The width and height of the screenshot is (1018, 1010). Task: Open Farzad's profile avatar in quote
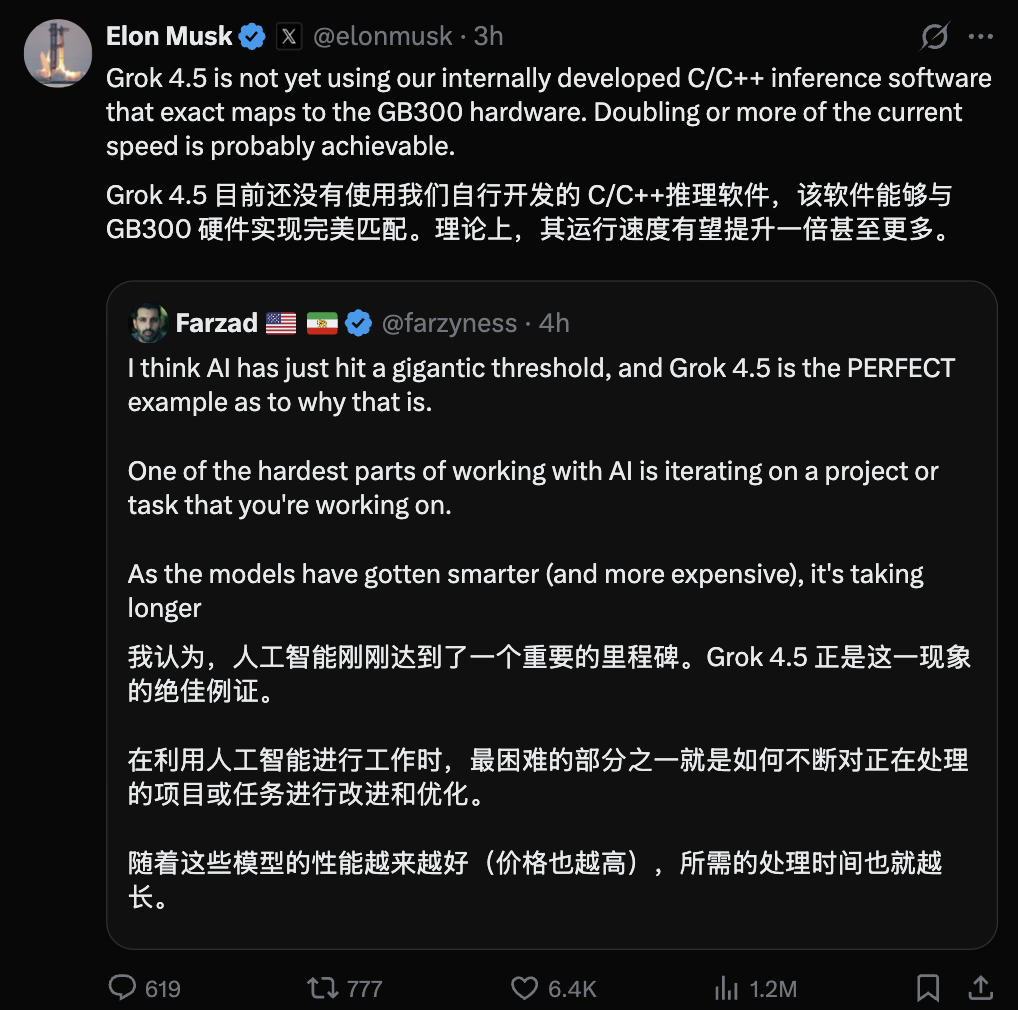pos(149,323)
